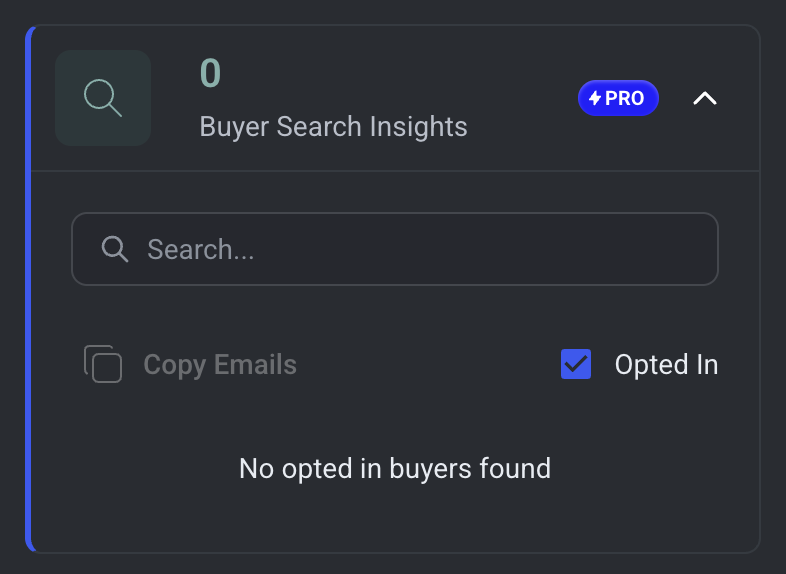
Task: Click the No opted in buyers found message
Action: [x=394, y=467]
